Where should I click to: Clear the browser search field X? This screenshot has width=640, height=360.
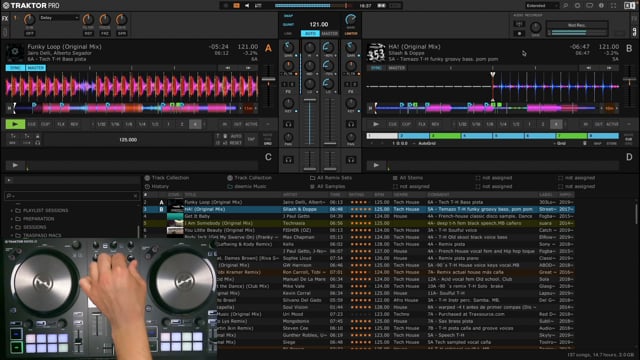135,196
